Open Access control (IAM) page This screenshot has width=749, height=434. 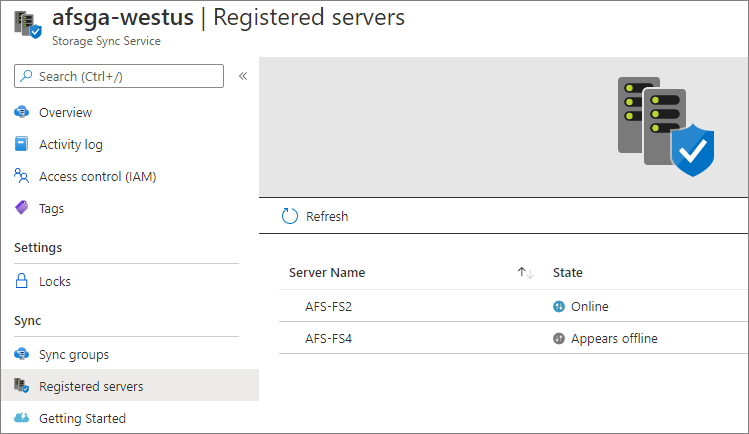[97, 176]
